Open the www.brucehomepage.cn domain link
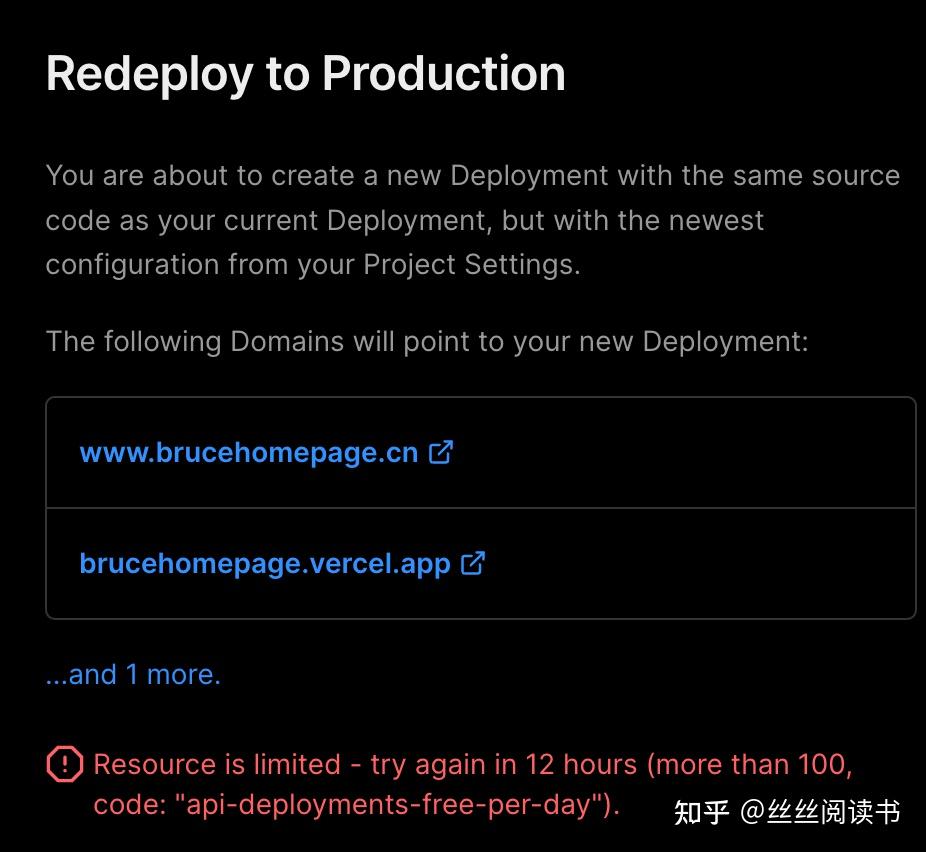 click(x=248, y=453)
